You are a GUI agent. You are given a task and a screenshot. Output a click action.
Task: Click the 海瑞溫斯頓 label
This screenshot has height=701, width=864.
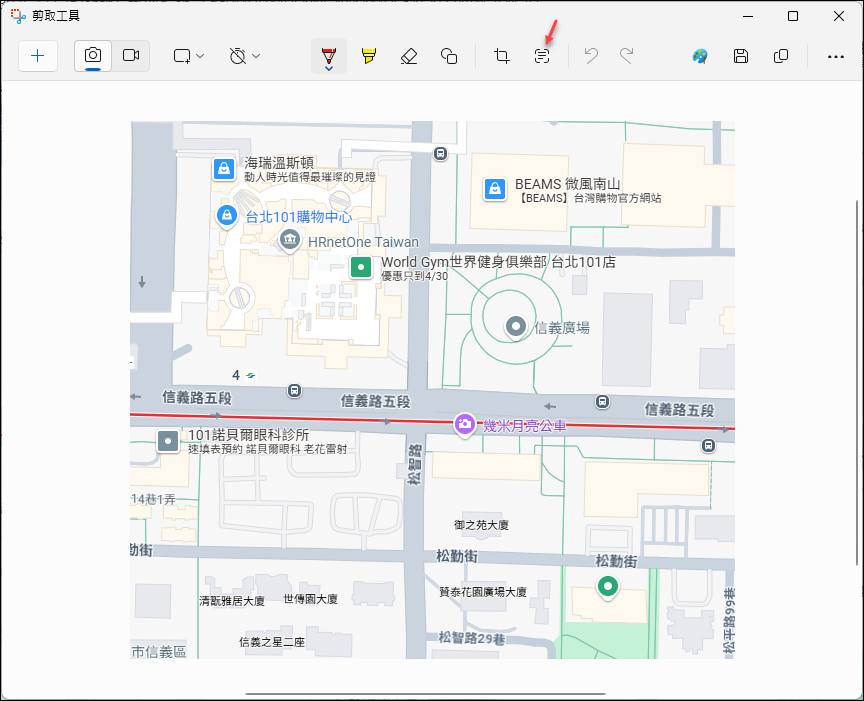coord(279,163)
